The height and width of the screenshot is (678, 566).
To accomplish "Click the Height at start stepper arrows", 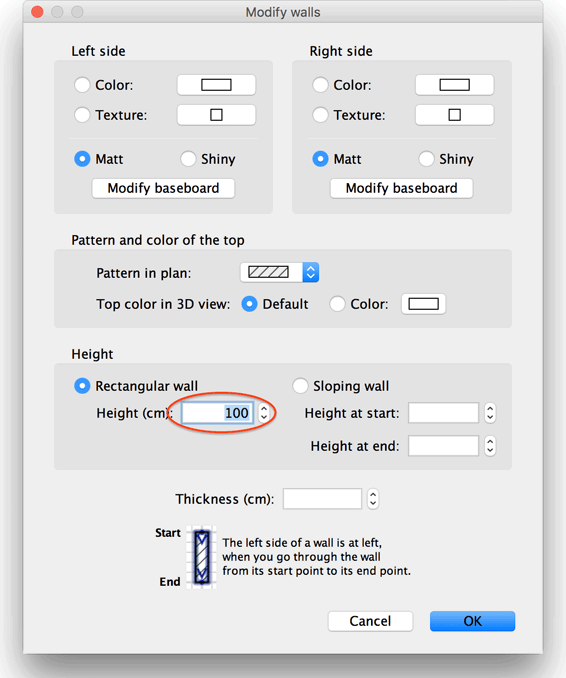I will click(490, 413).
